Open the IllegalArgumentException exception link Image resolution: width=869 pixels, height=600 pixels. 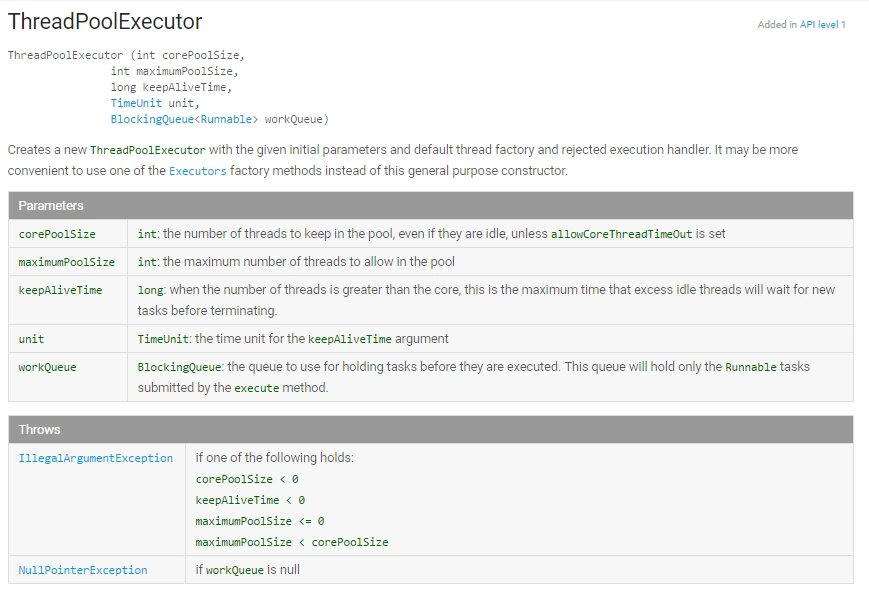96,458
